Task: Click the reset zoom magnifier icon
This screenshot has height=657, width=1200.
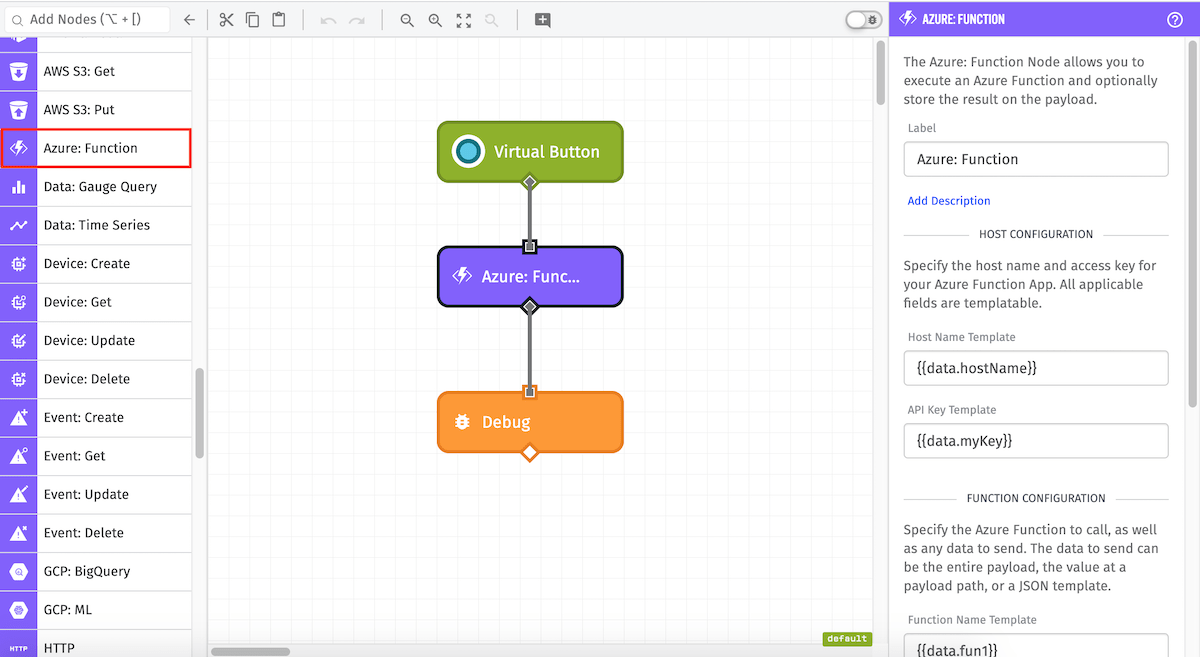Action: click(x=491, y=20)
